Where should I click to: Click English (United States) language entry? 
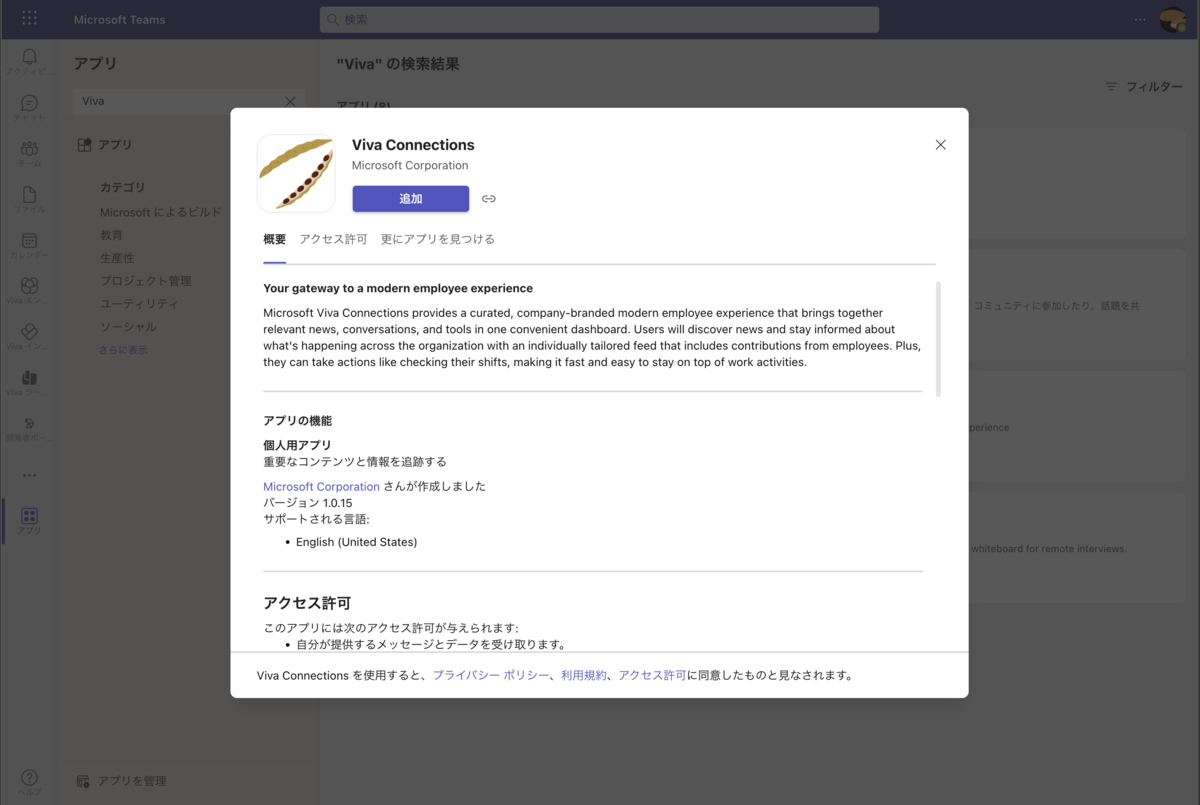tap(357, 542)
